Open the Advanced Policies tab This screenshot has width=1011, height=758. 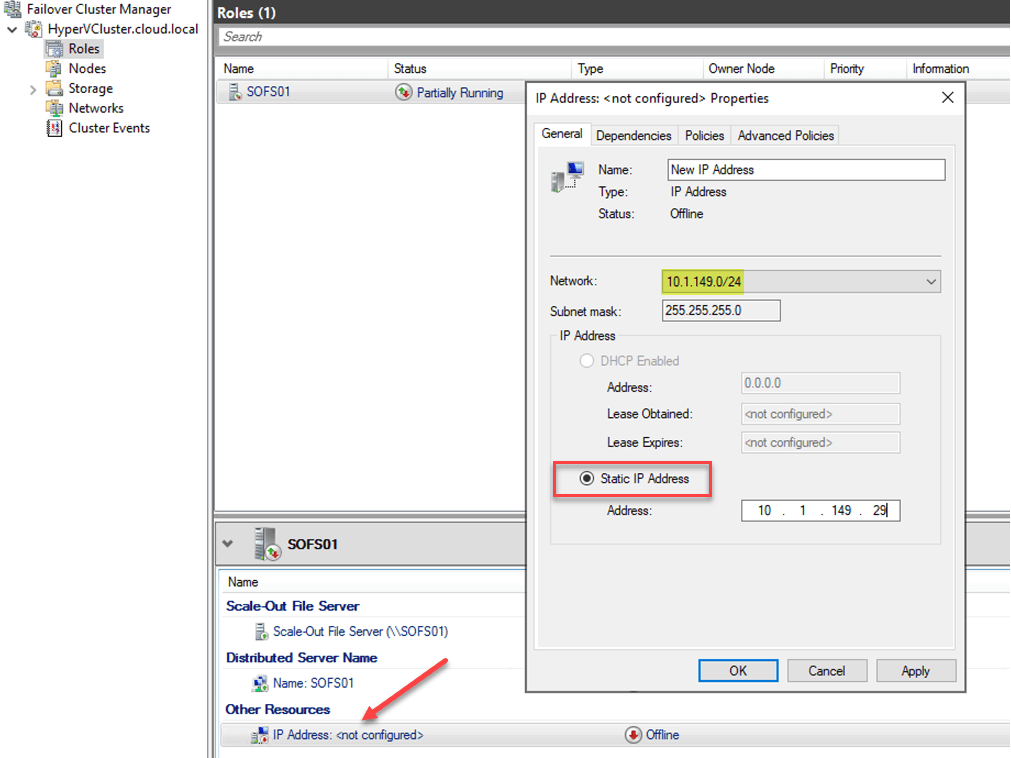785,135
